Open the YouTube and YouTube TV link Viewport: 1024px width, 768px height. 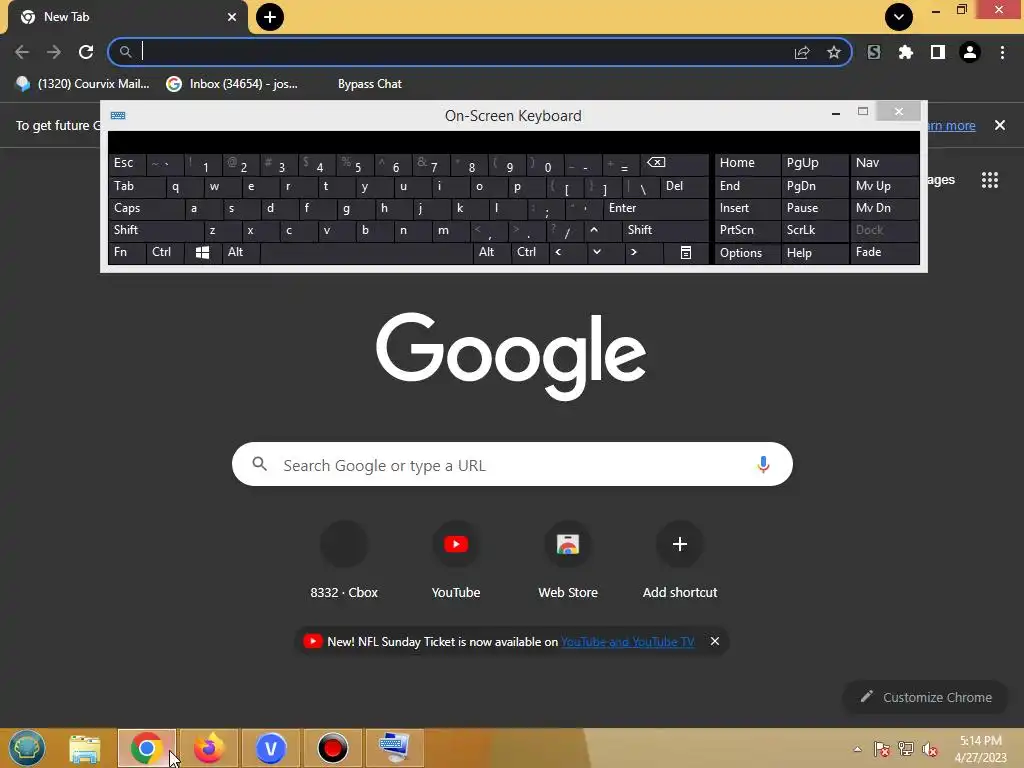[x=628, y=642]
